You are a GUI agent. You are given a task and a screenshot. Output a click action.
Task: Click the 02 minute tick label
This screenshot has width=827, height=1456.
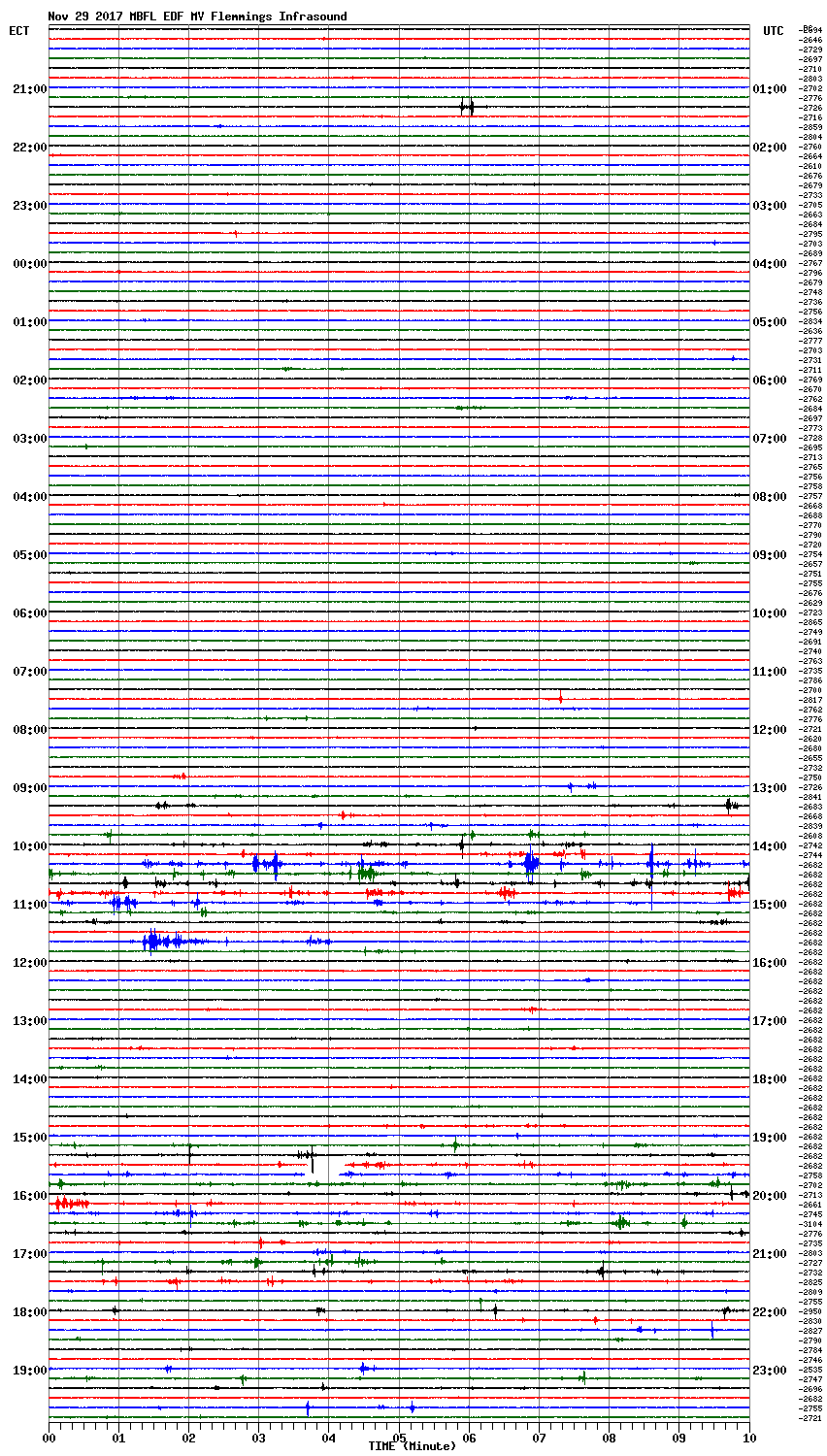tap(188, 1438)
